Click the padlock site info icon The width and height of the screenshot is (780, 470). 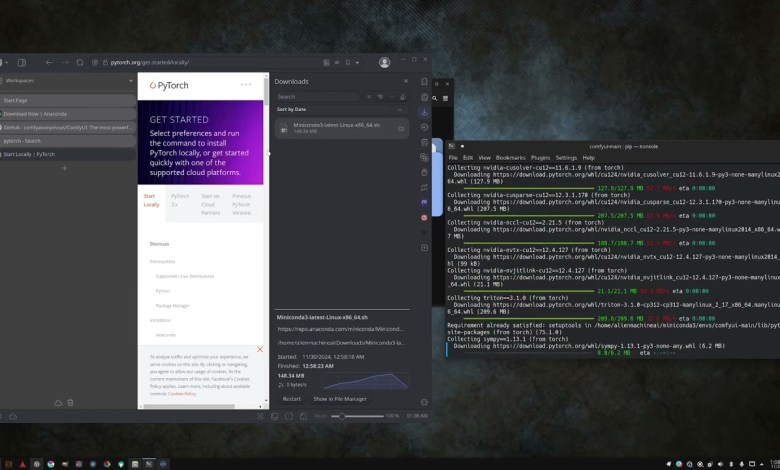(105, 63)
